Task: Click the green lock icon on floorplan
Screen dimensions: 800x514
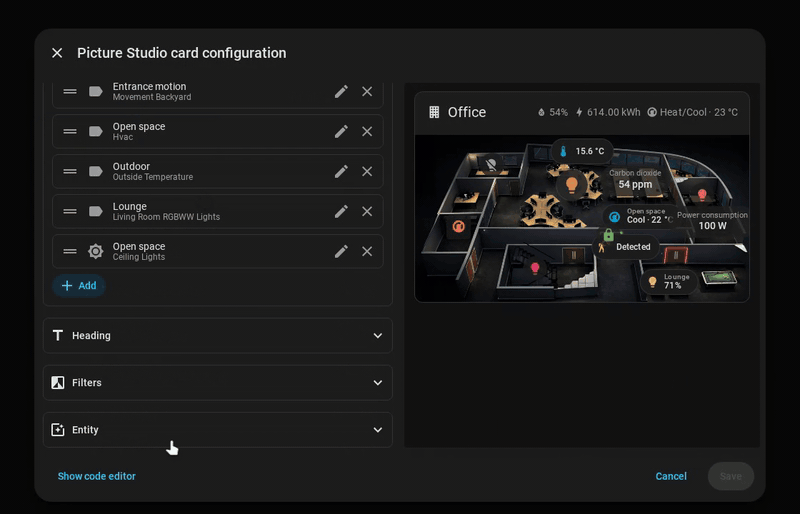Action: (x=609, y=235)
